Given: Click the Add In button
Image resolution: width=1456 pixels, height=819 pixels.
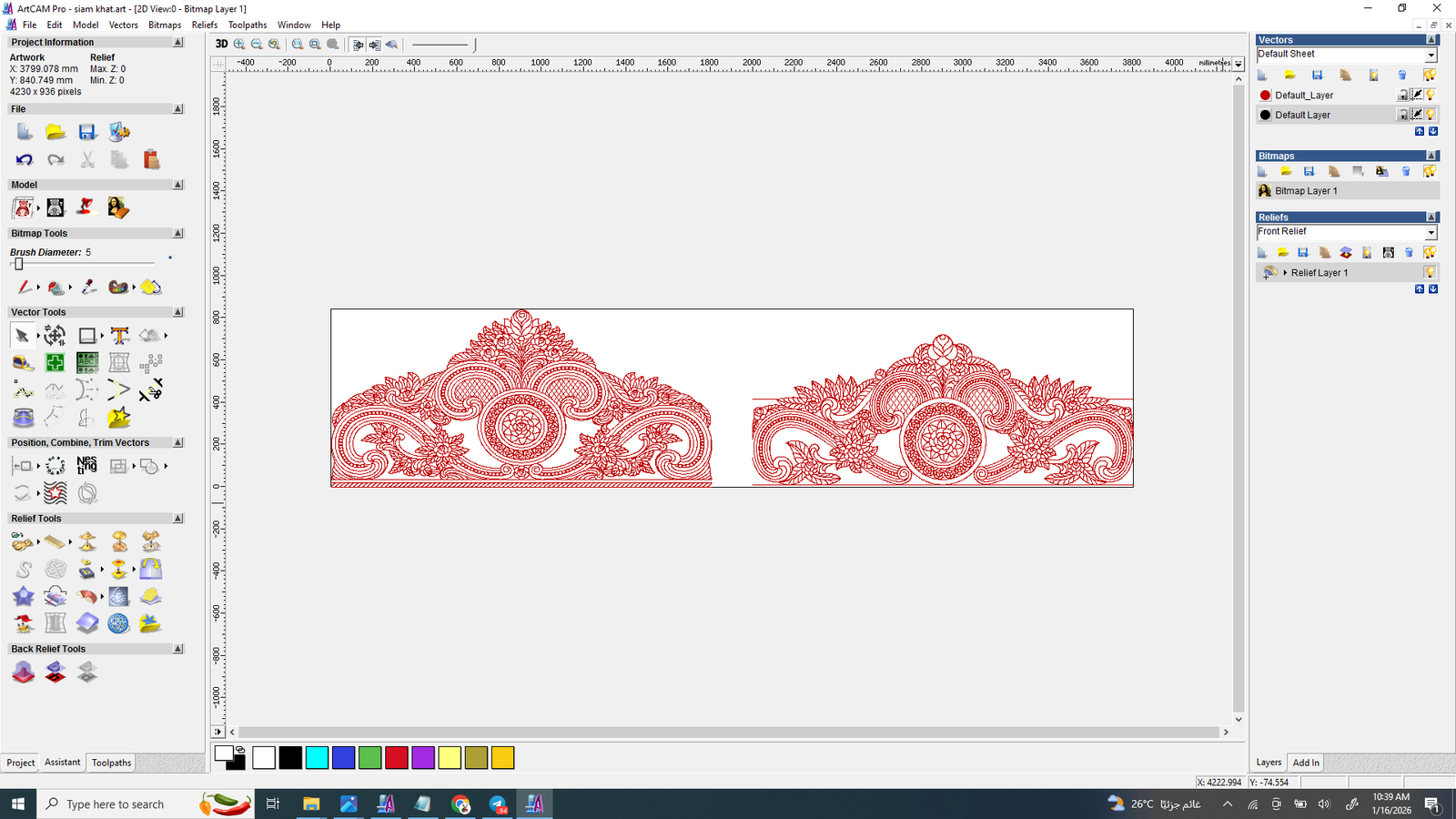Looking at the screenshot, I should tap(1305, 763).
